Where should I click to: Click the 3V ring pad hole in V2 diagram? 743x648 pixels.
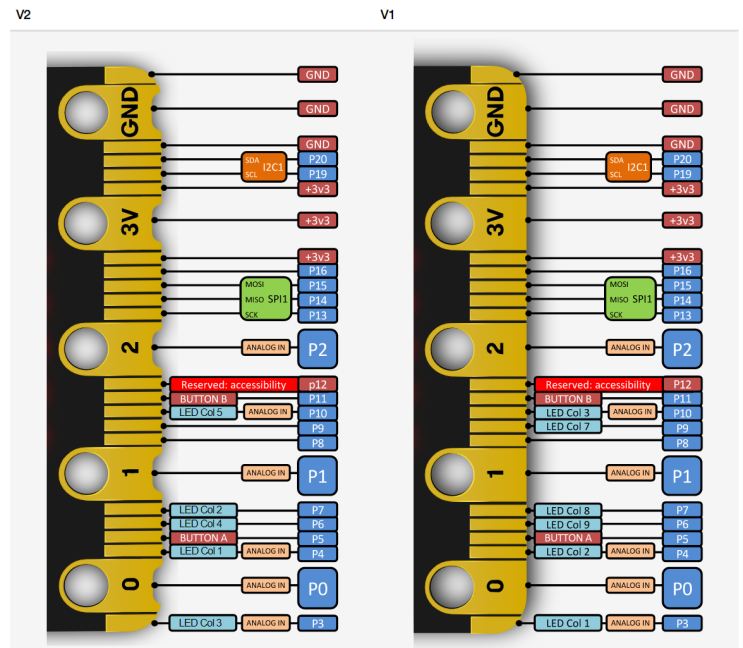tap(86, 223)
